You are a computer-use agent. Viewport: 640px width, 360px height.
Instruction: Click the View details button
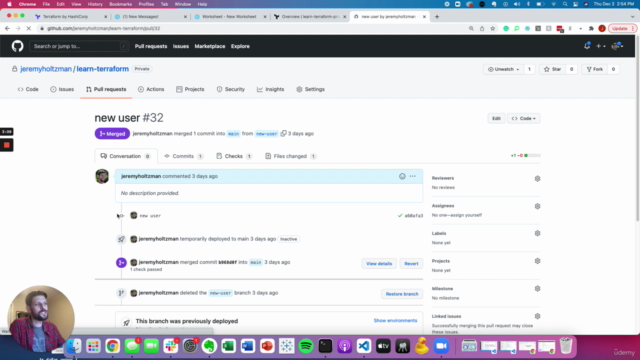(x=379, y=264)
